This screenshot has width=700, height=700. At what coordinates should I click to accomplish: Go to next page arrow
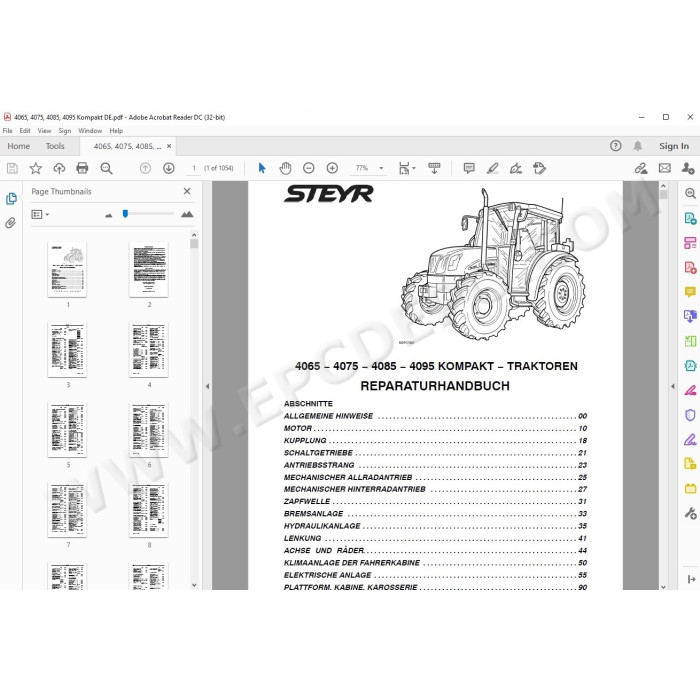pos(169,168)
